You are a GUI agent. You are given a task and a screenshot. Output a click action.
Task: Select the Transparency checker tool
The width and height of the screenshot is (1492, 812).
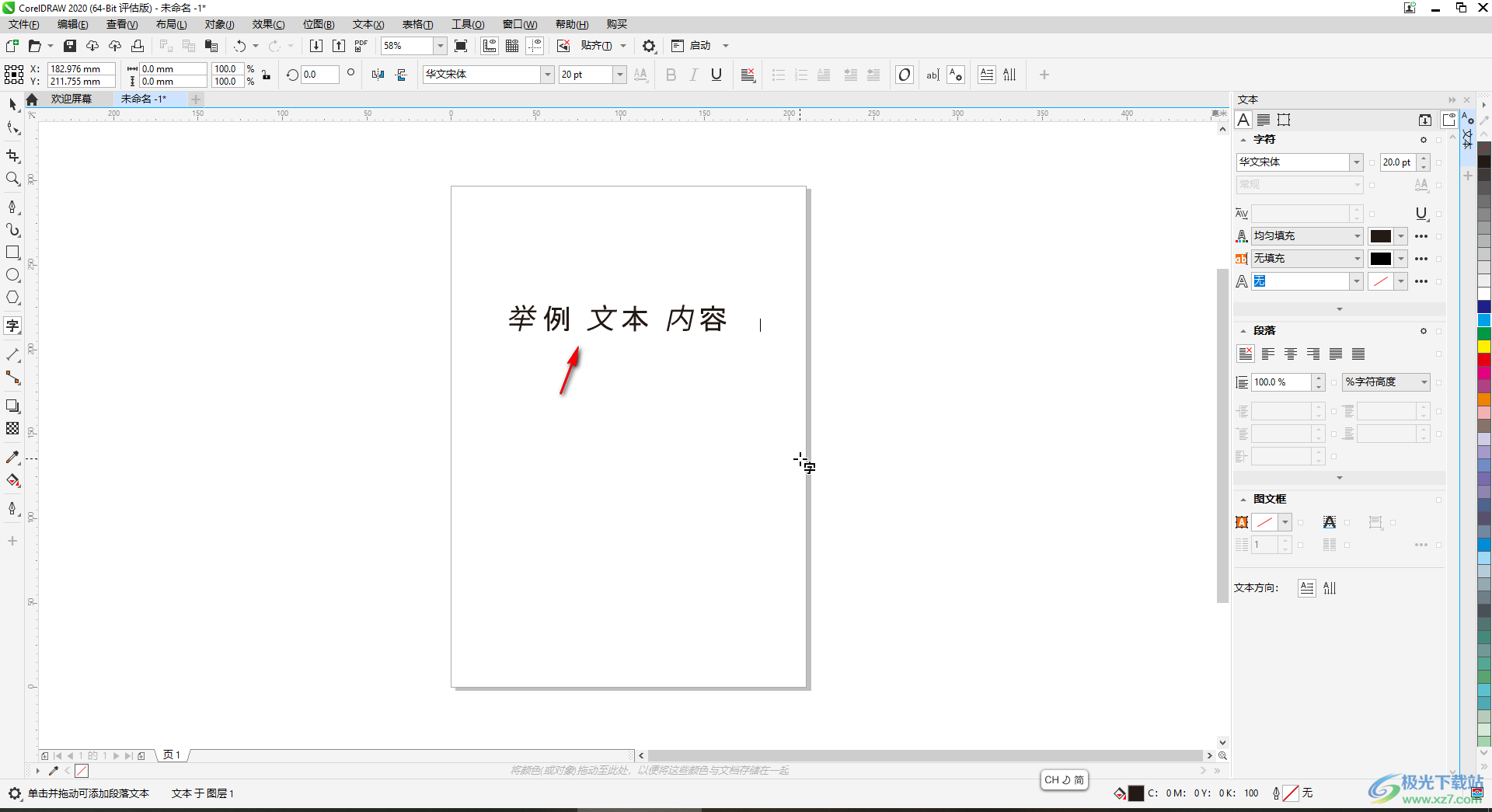pyautogui.click(x=12, y=428)
